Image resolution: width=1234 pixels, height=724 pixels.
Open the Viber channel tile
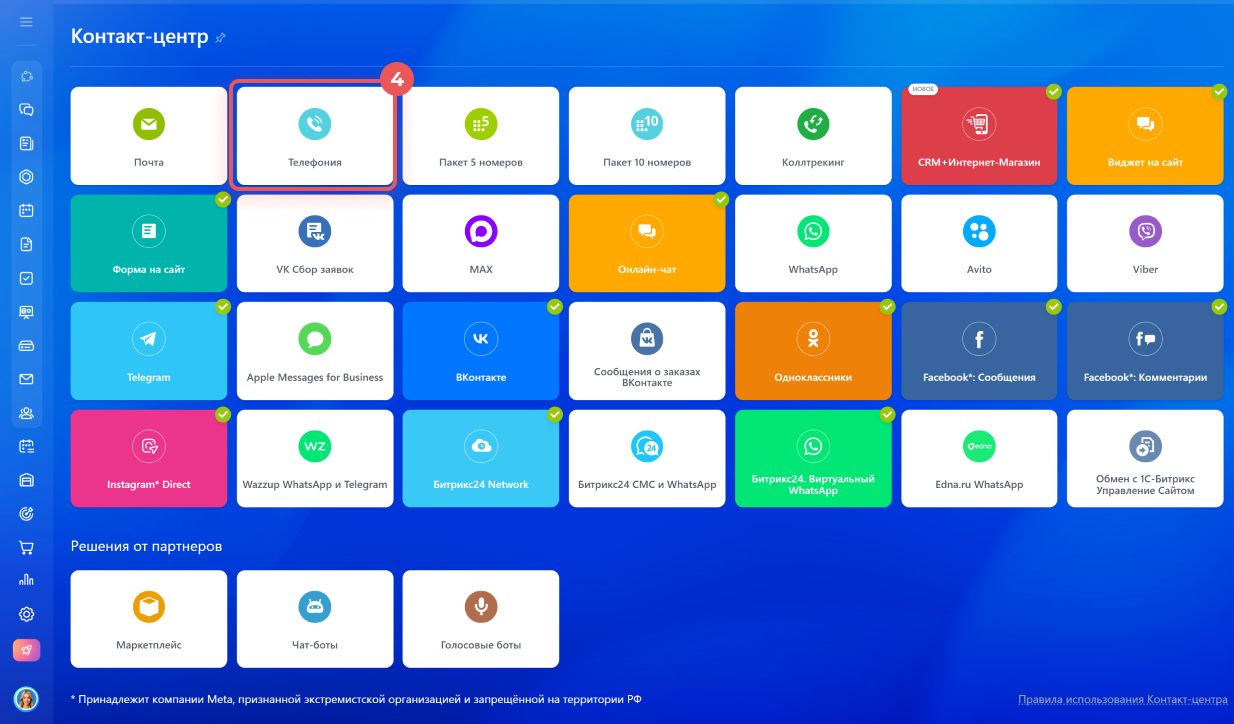(1145, 243)
